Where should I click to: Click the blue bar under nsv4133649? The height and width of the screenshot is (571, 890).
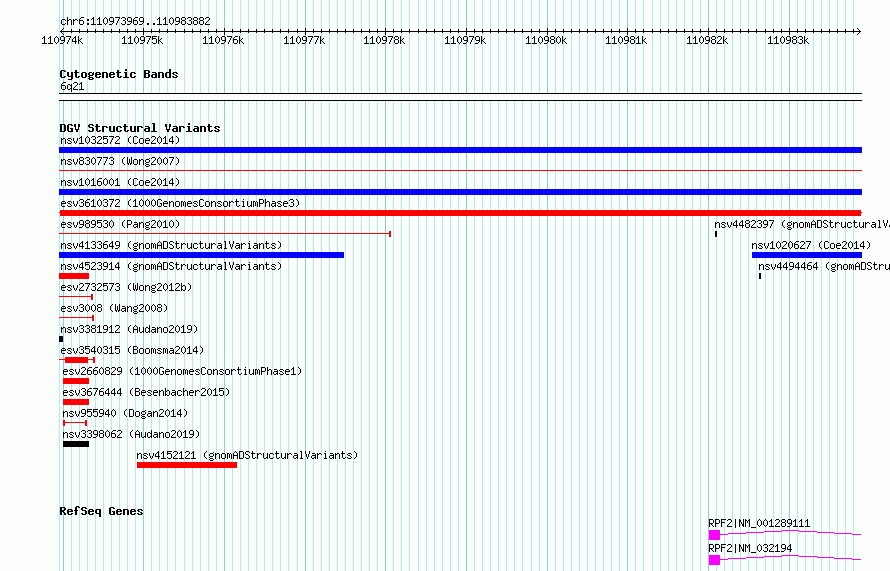(x=201, y=255)
